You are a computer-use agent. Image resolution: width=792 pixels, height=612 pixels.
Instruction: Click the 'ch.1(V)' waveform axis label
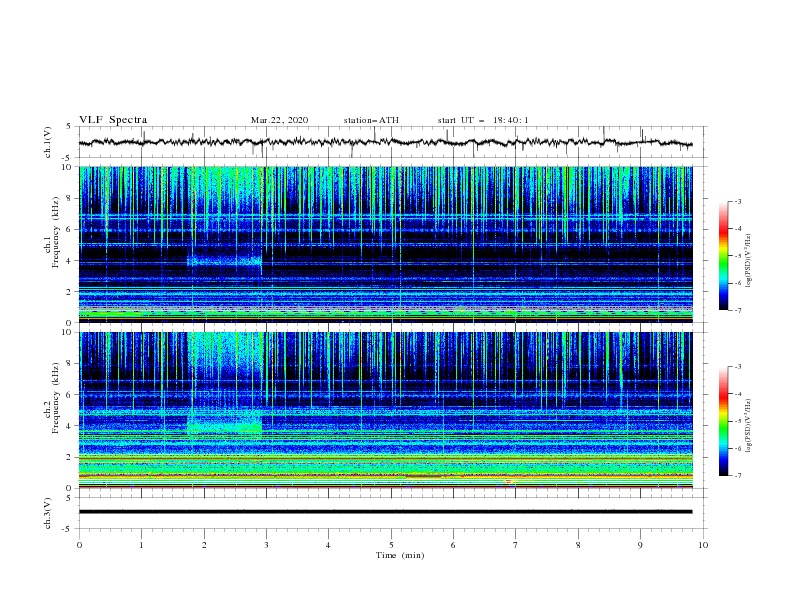tap(48, 142)
